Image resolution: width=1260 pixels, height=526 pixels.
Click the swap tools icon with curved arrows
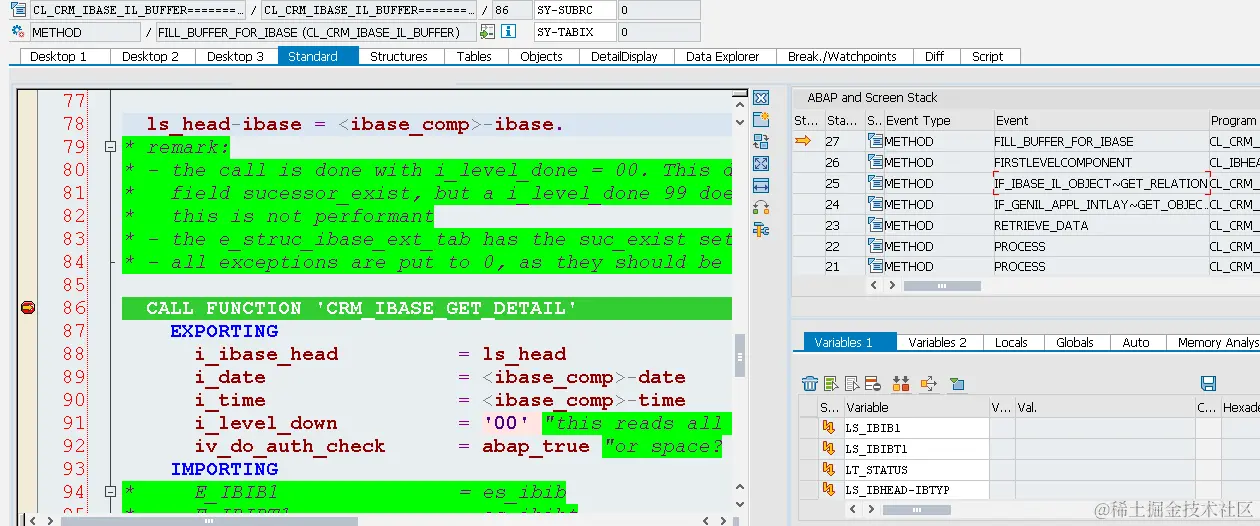pos(761,208)
